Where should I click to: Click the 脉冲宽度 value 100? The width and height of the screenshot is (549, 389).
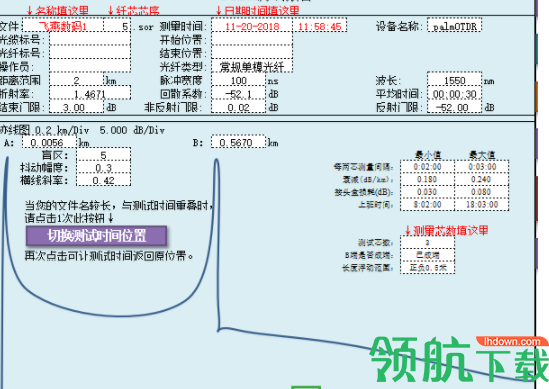click(x=238, y=80)
